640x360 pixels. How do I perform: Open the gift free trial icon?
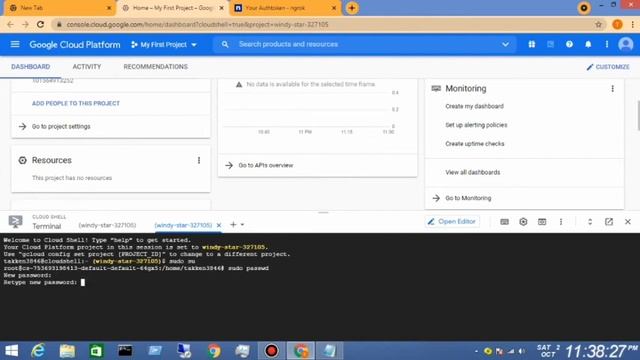click(531, 44)
